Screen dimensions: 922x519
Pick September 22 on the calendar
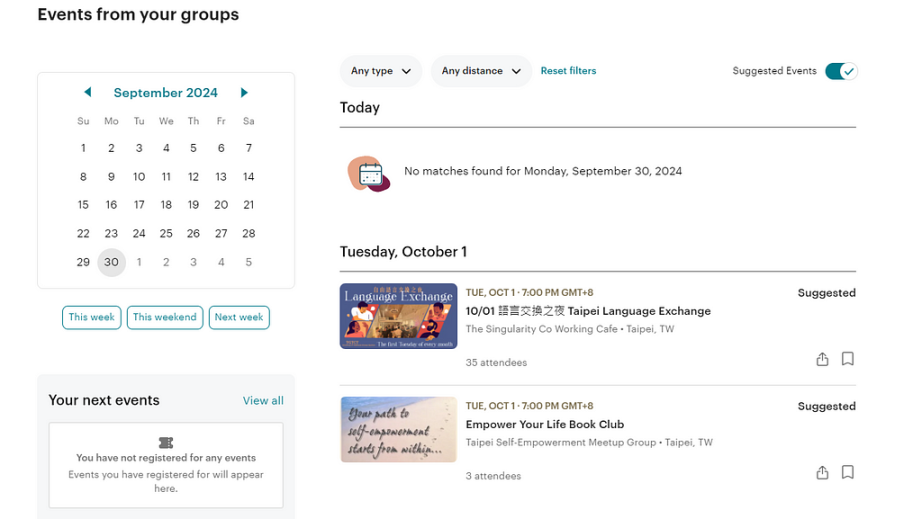point(83,233)
